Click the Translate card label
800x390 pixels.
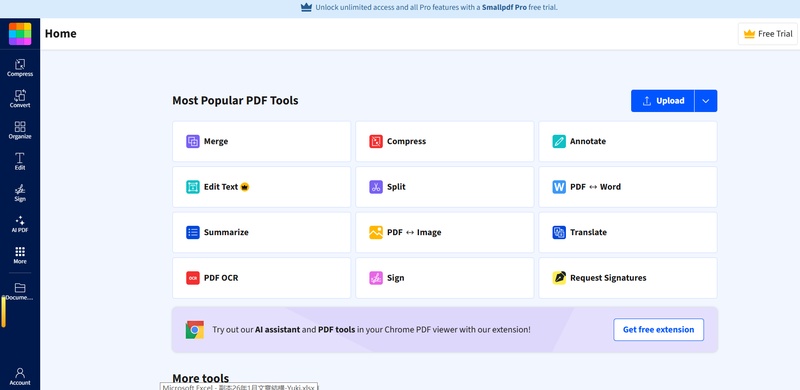coord(588,232)
